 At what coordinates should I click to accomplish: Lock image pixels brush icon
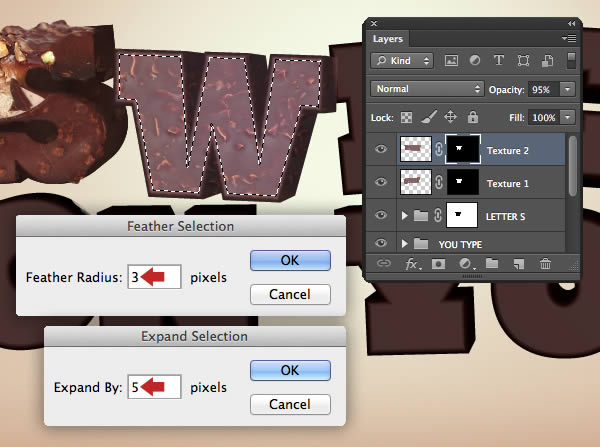tap(429, 117)
